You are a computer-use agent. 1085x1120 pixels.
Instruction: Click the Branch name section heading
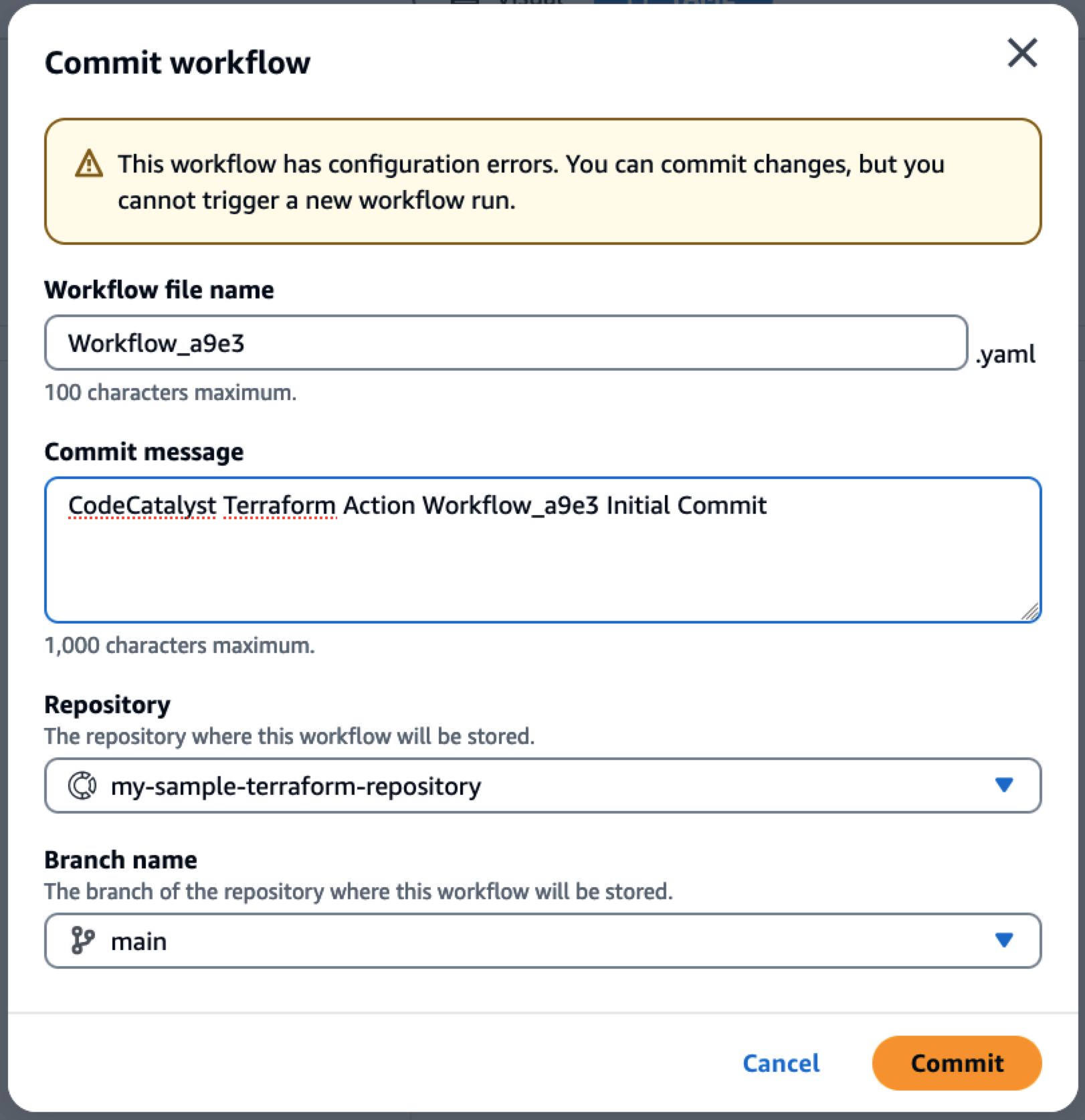pos(120,860)
